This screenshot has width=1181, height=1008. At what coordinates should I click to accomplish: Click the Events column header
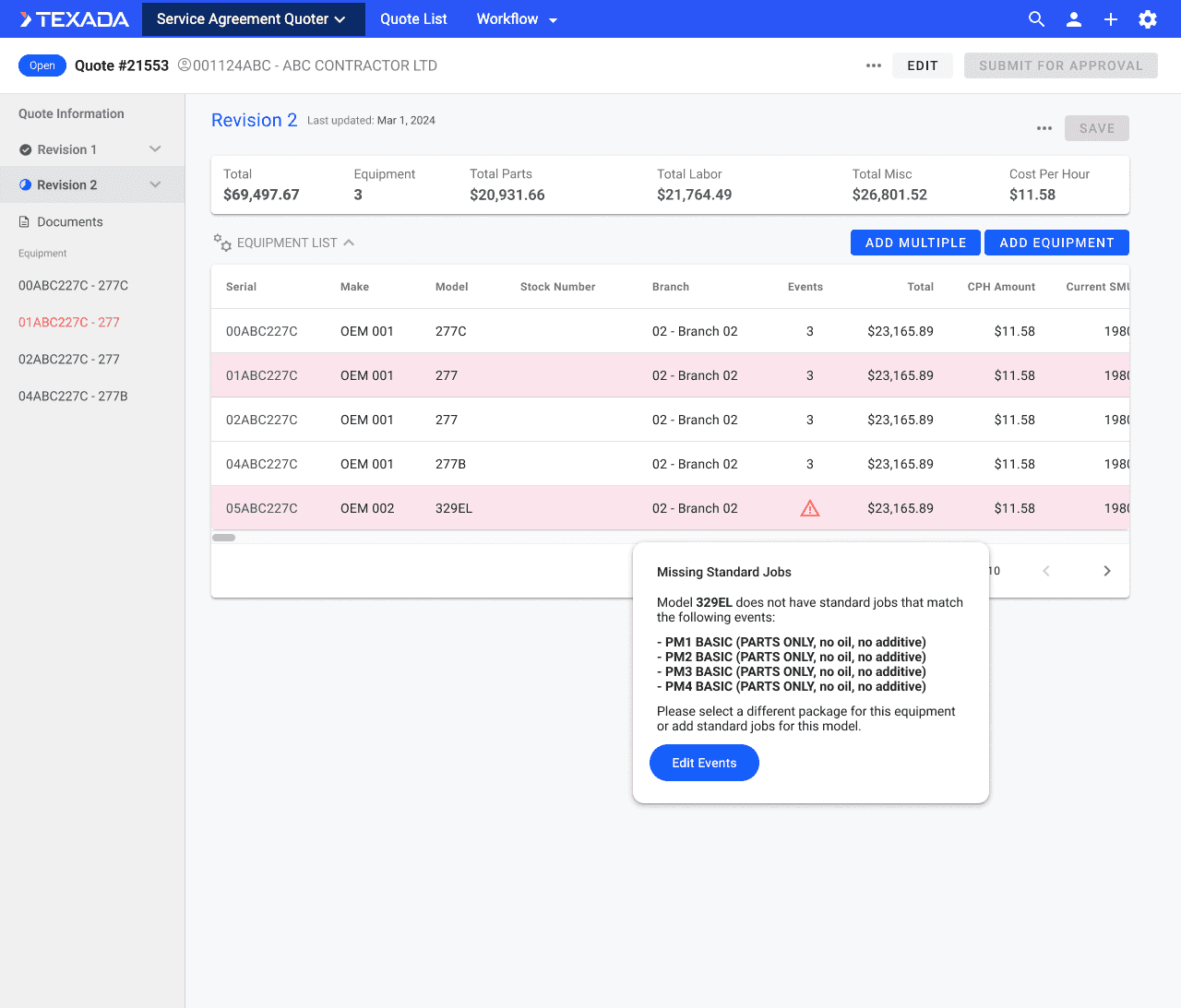click(x=805, y=287)
